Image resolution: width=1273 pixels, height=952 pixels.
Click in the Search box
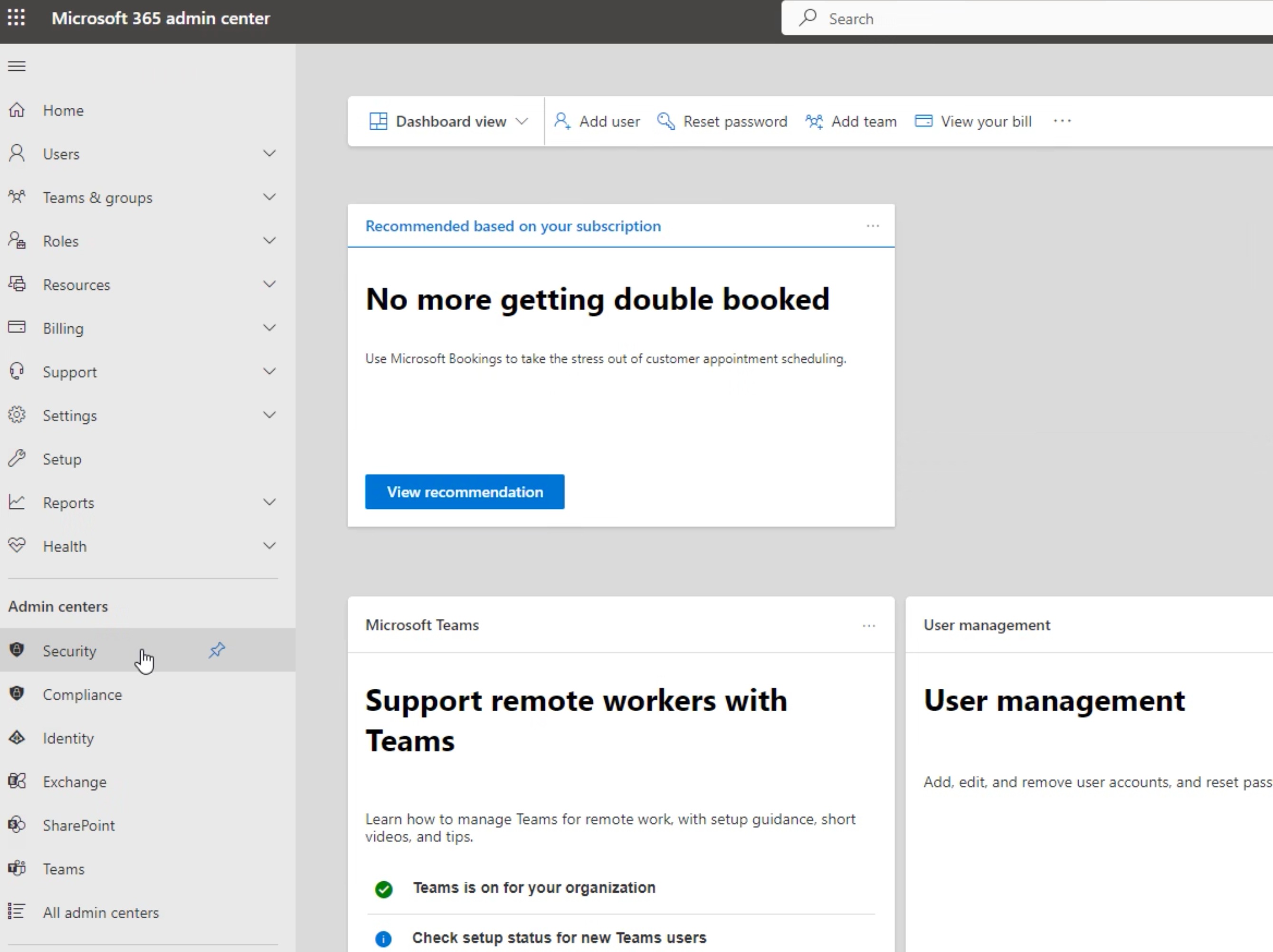point(1025,19)
